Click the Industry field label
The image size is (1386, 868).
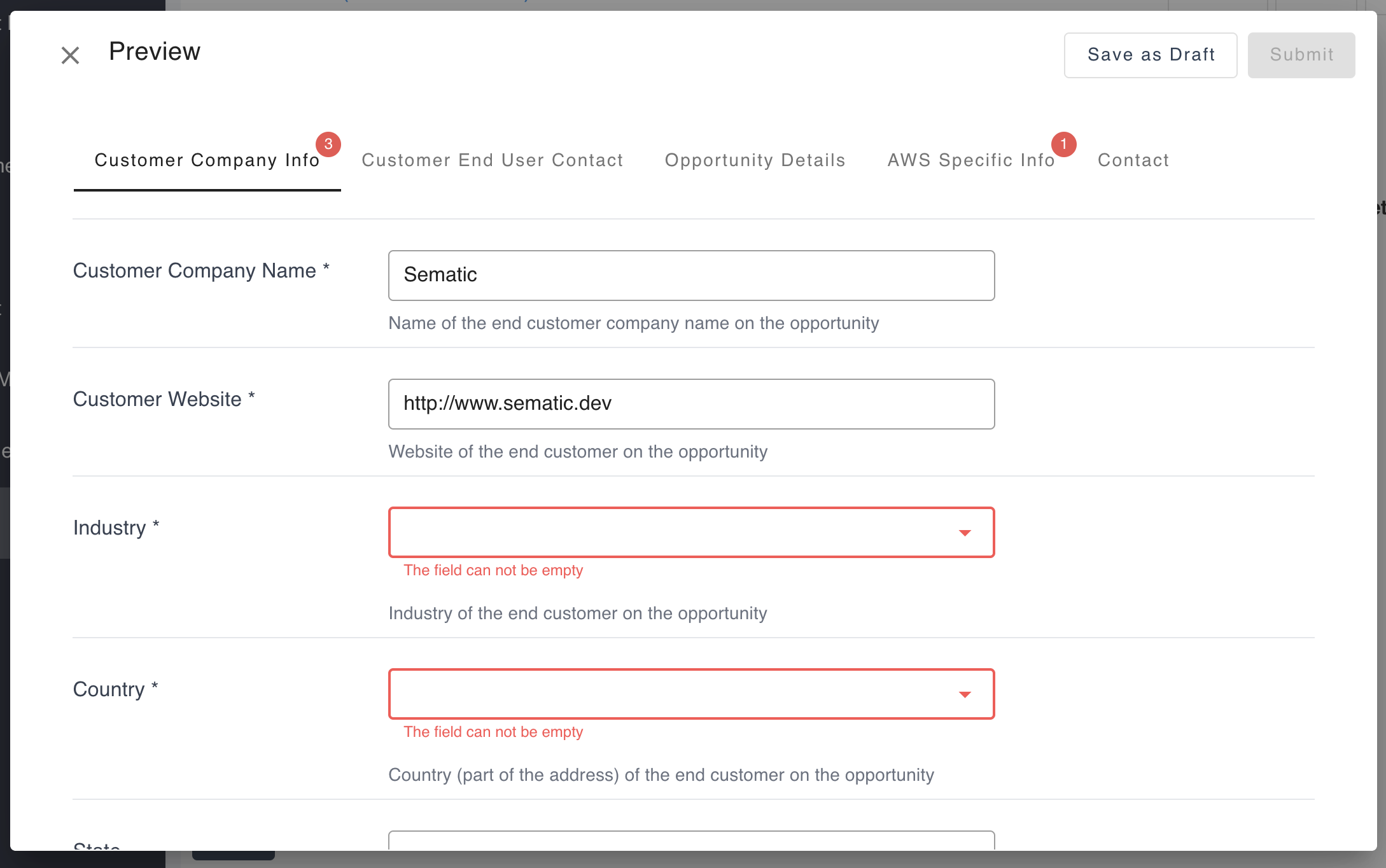coord(109,528)
